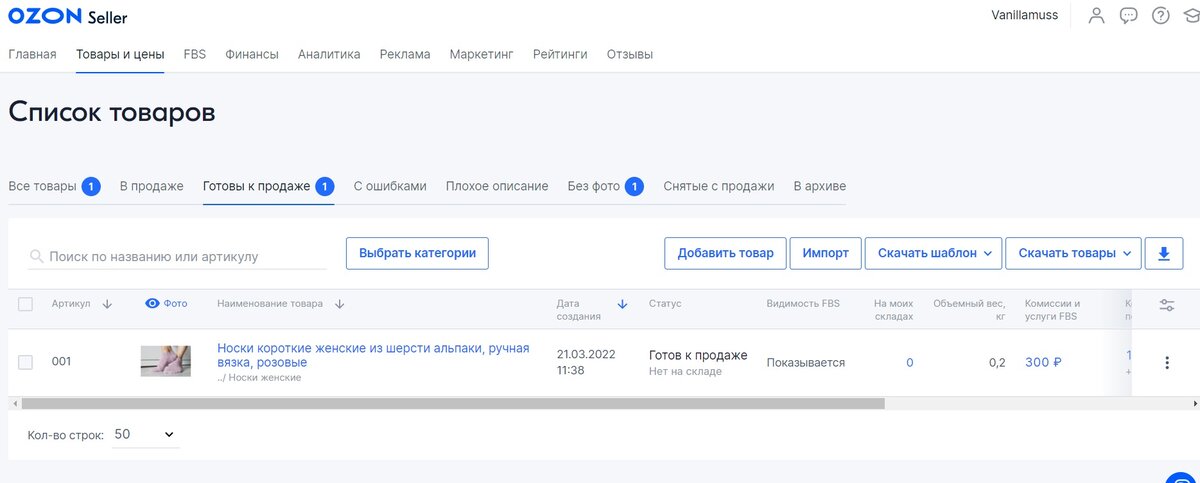The height and width of the screenshot is (483, 1200).
Task: Open the Реклама menu
Action: (x=405, y=54)
